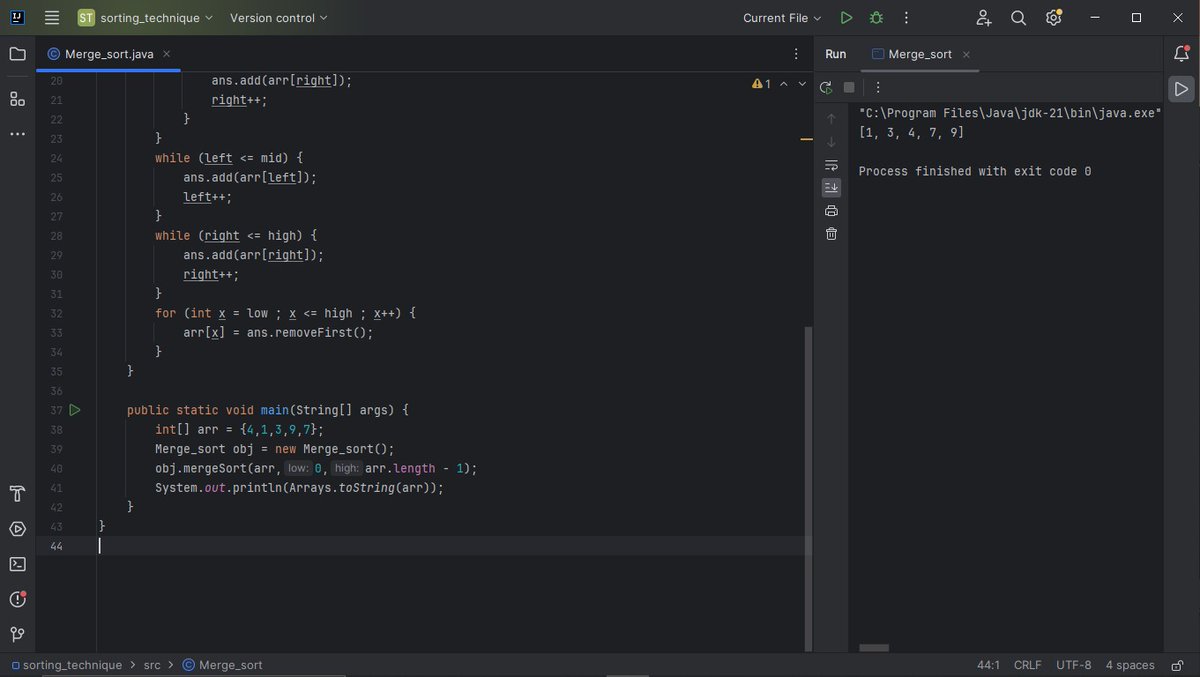1200x677 pixels.
Task: Run the current file with the green play button
Action: [x=846, y=18]
